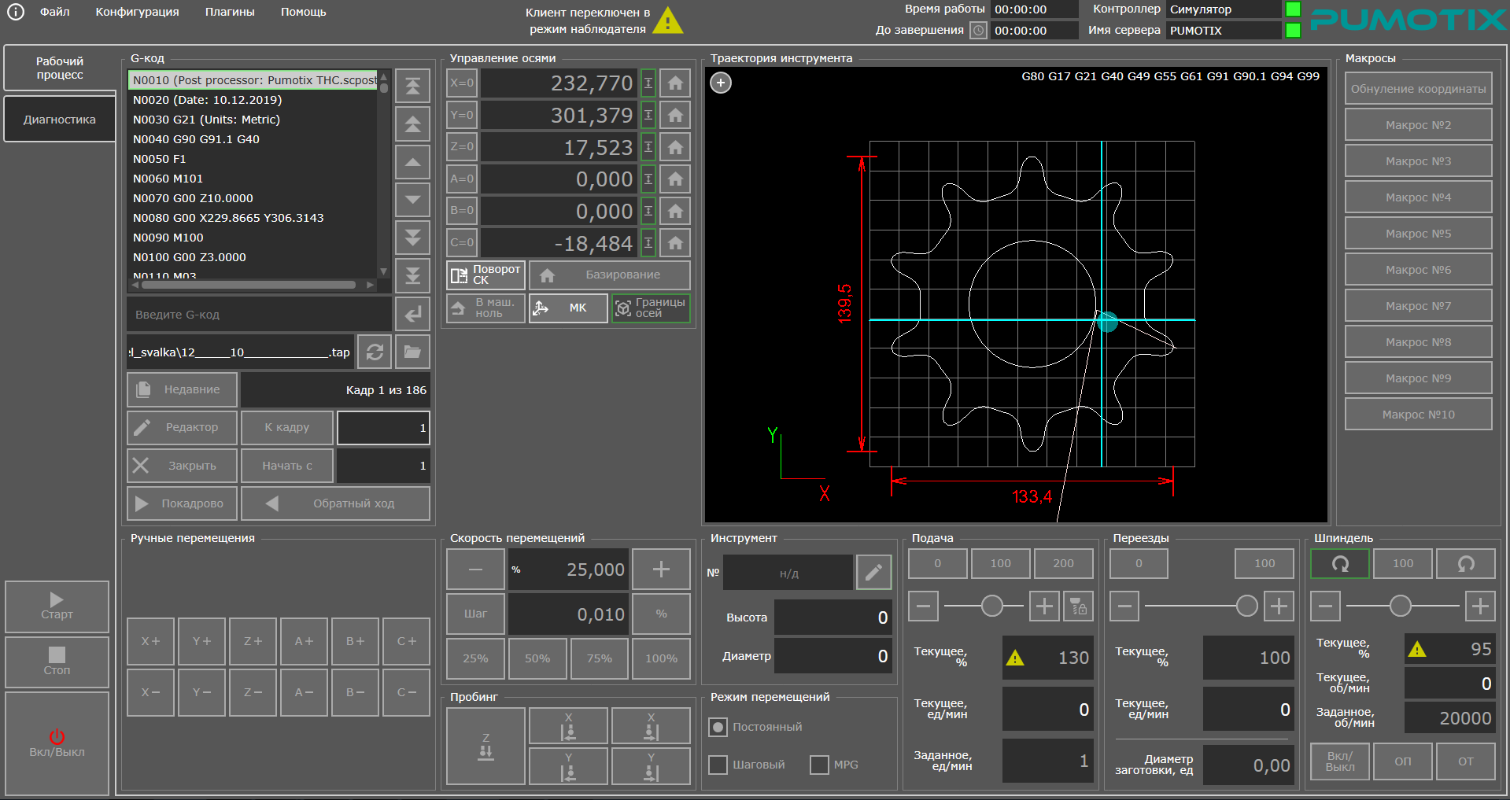Toggle spindle Вкл/Выкл button
The image size is (1510, 800).
coord(1339,761)
